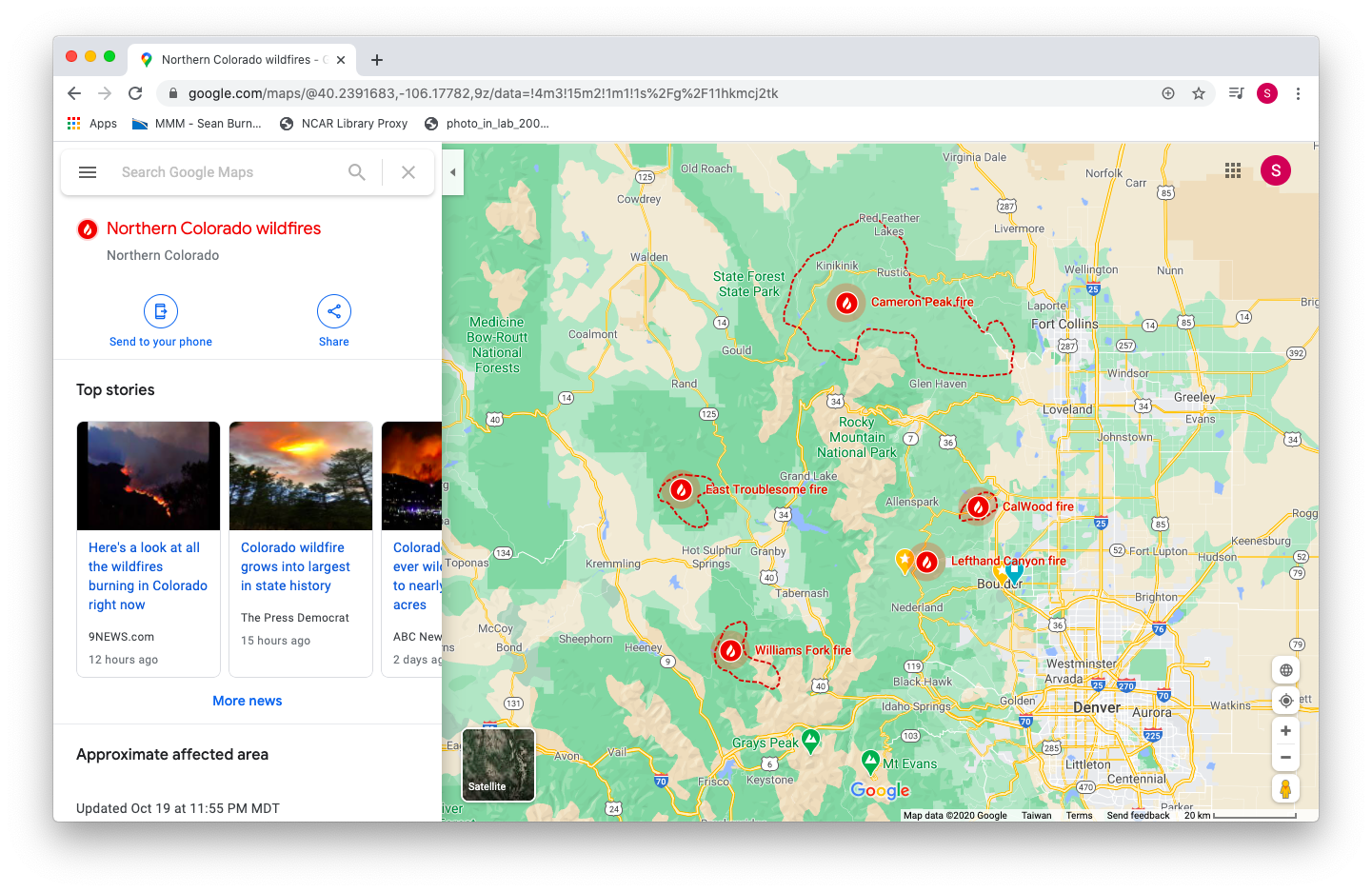Zoom in on the map
The image size is (1372, 892).
(x=1286, y=731)
